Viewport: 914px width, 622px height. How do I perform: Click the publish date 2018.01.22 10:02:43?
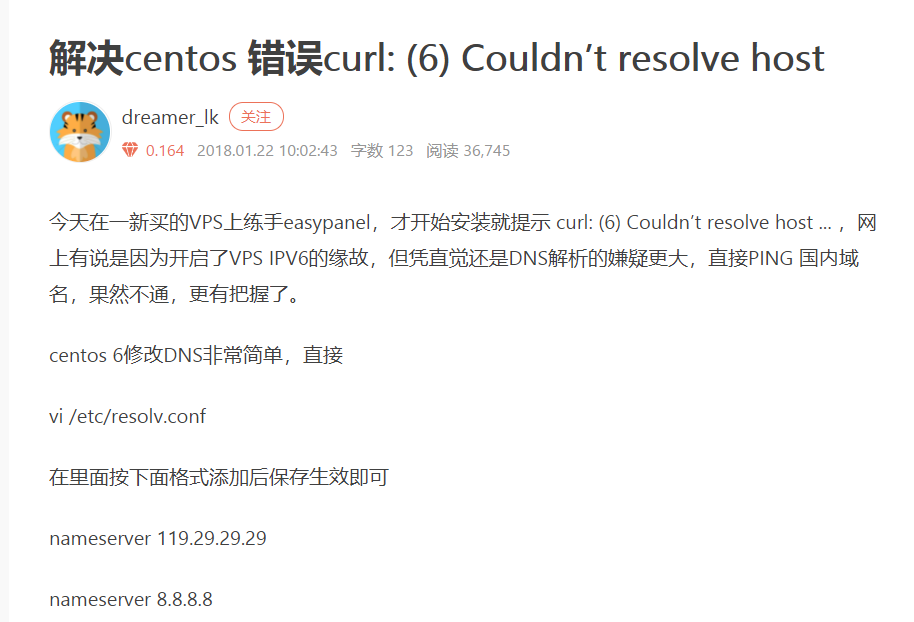pyautogui.click(x=267, y=150)
